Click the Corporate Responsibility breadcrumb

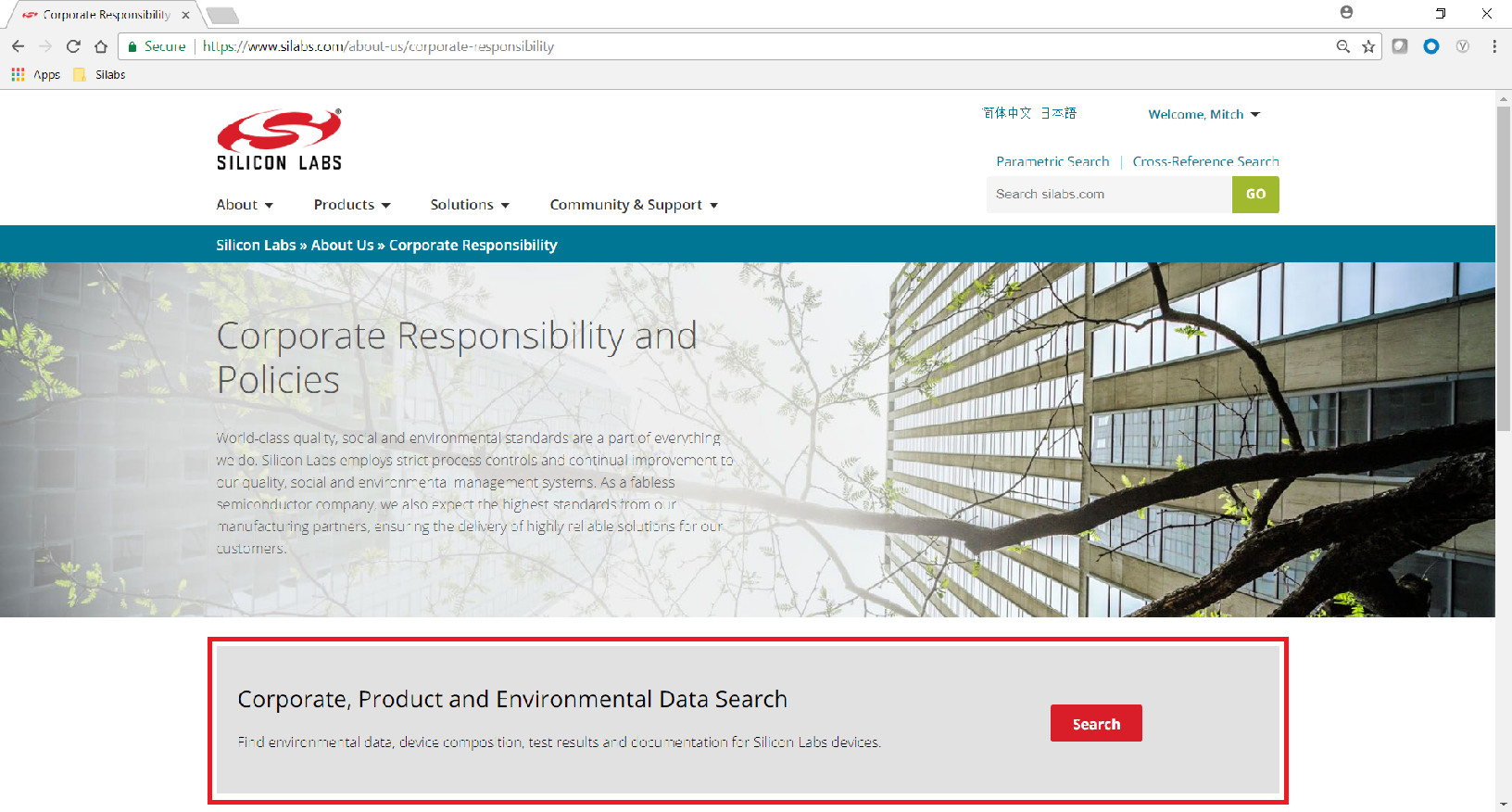tap(472, 246)
